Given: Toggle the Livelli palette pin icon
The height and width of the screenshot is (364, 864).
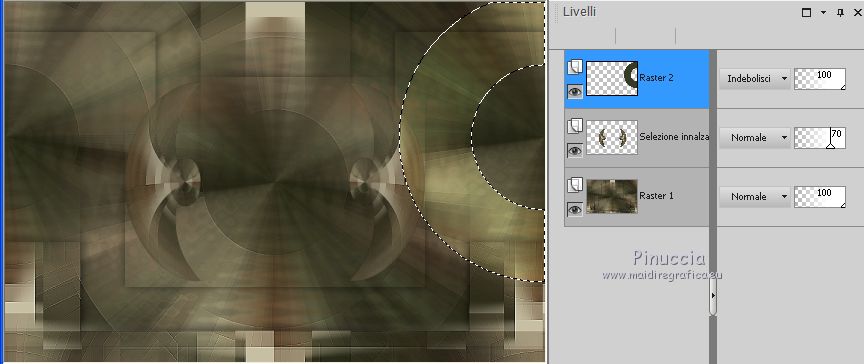Looking at the screenshot, I should (840, 12).
